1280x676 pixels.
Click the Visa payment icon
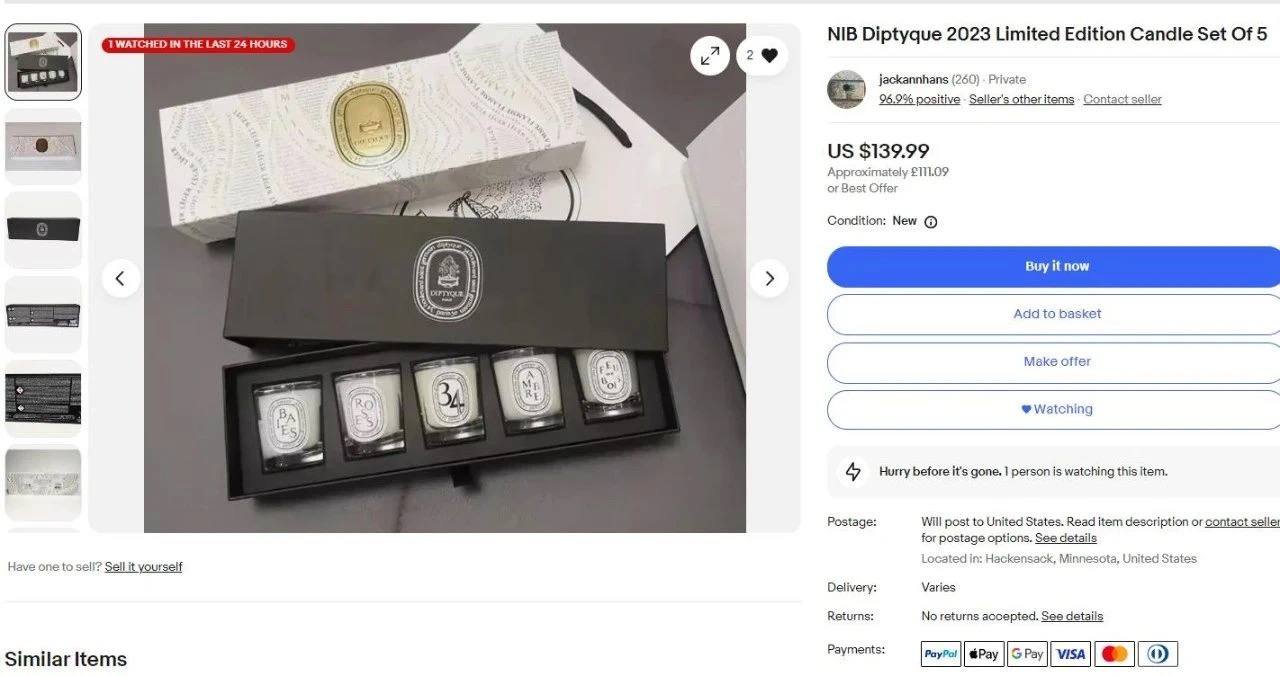tap(1071, 654)
